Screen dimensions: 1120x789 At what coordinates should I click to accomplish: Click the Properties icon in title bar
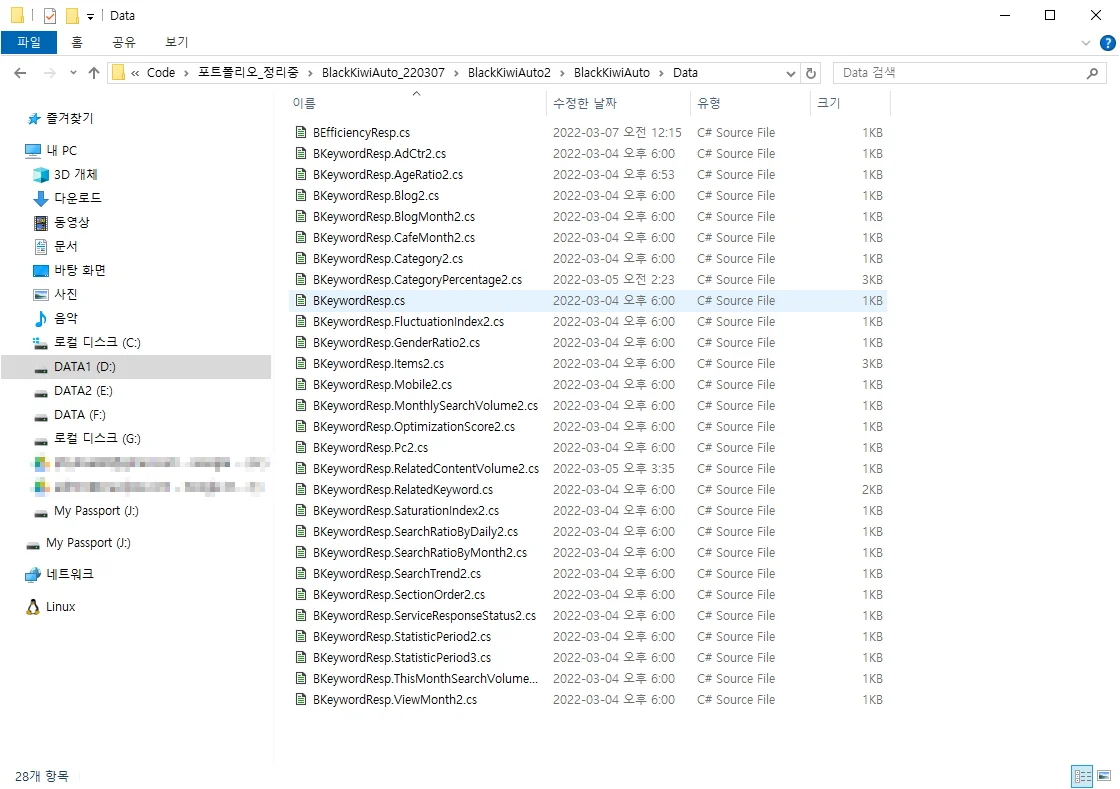click(x=50, y=16)
